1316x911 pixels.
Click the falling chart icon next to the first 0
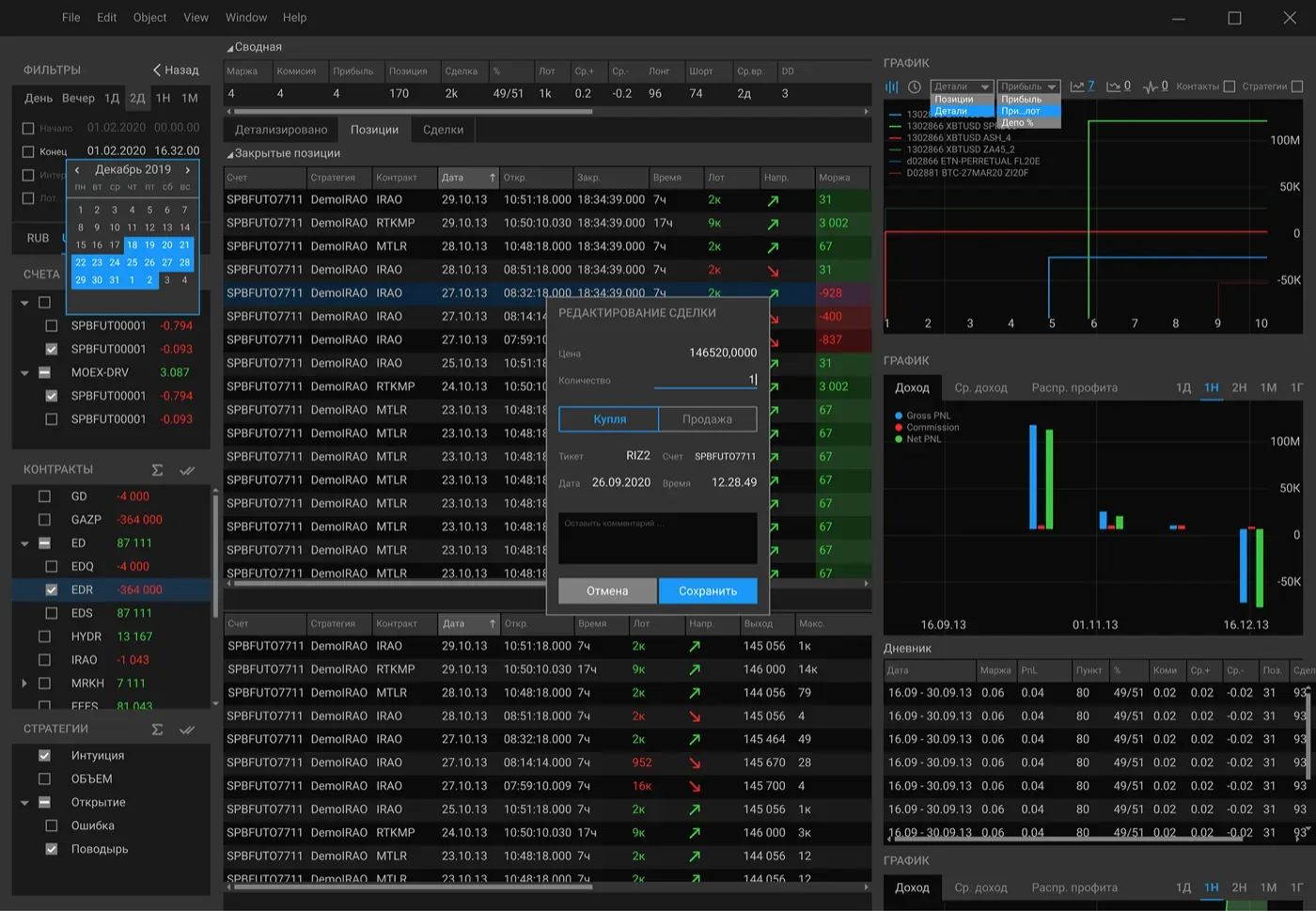coord(1113,86)
